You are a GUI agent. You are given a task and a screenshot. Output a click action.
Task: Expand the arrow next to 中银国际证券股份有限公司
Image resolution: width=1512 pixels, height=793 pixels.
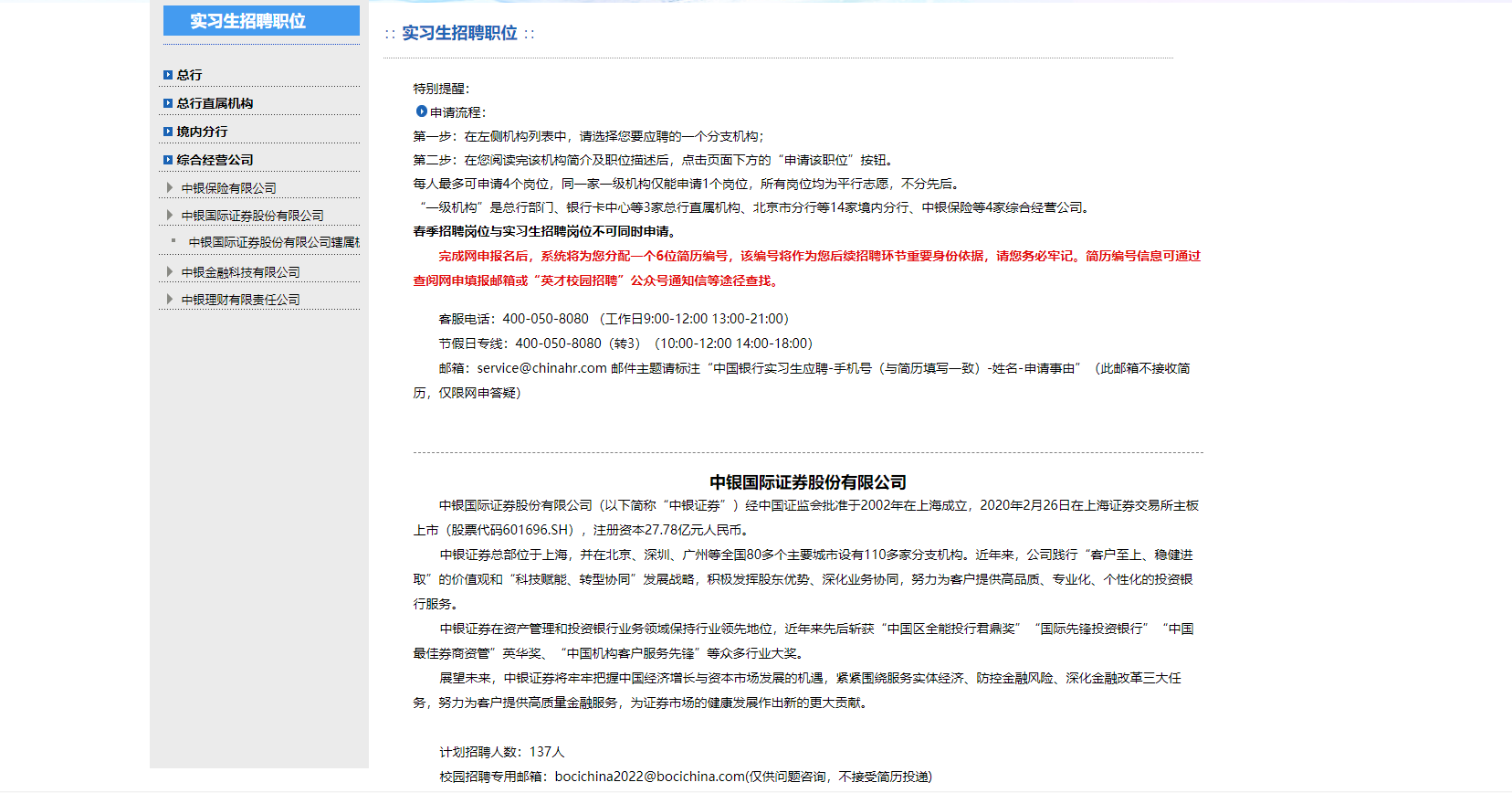(170, 215)
